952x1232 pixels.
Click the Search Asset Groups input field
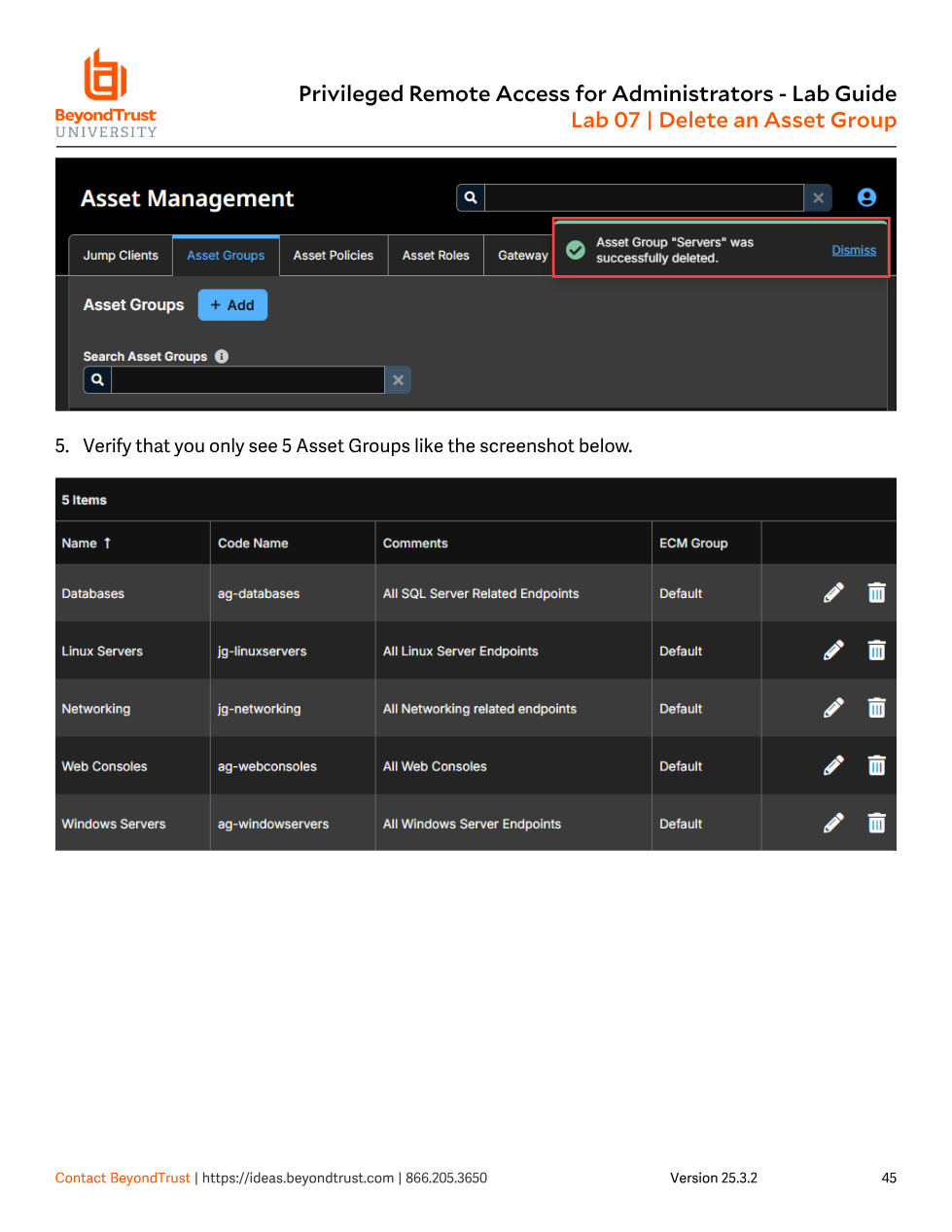coord(248,379)
